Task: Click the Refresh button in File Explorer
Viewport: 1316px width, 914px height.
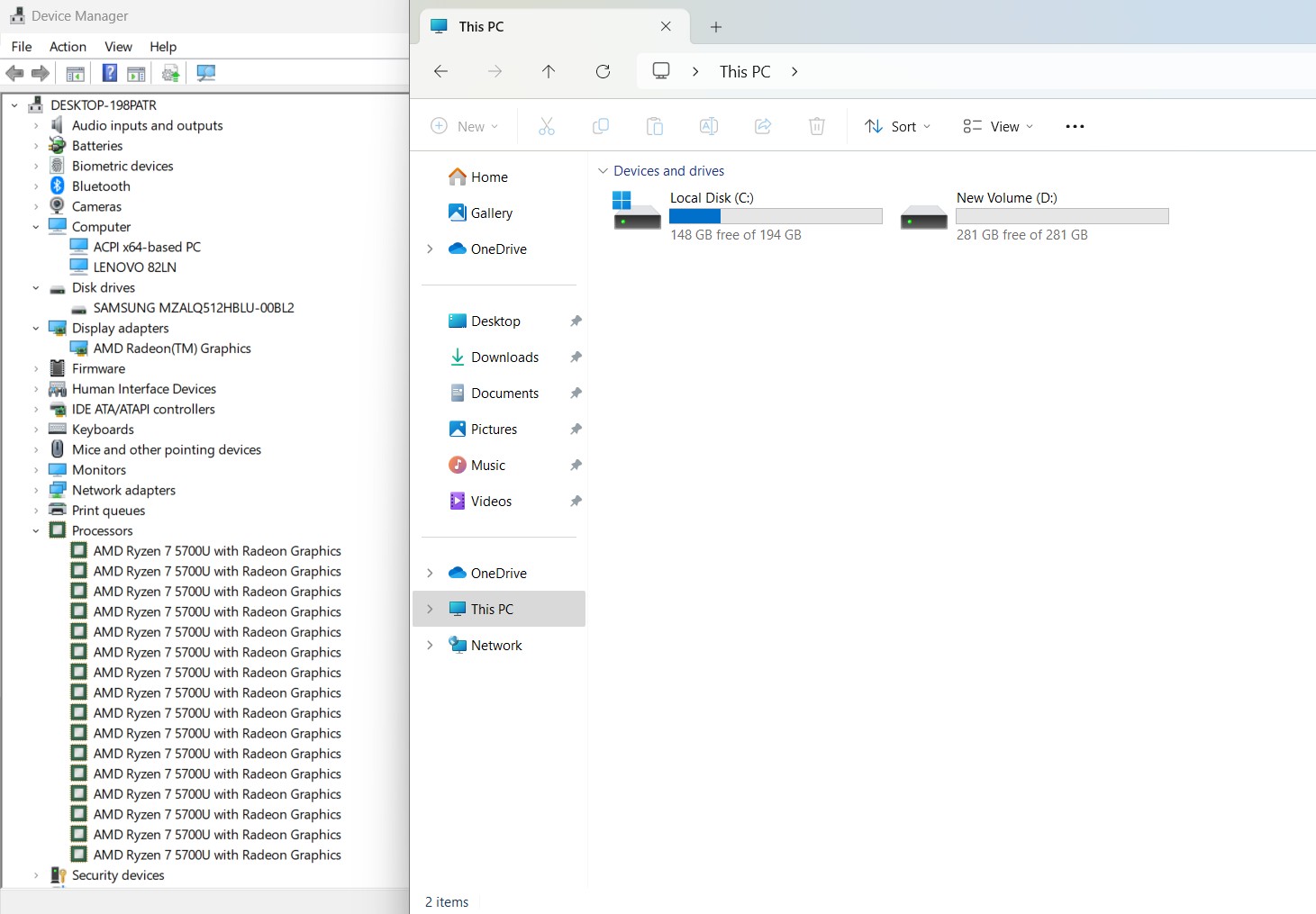Action: [603, 71]
